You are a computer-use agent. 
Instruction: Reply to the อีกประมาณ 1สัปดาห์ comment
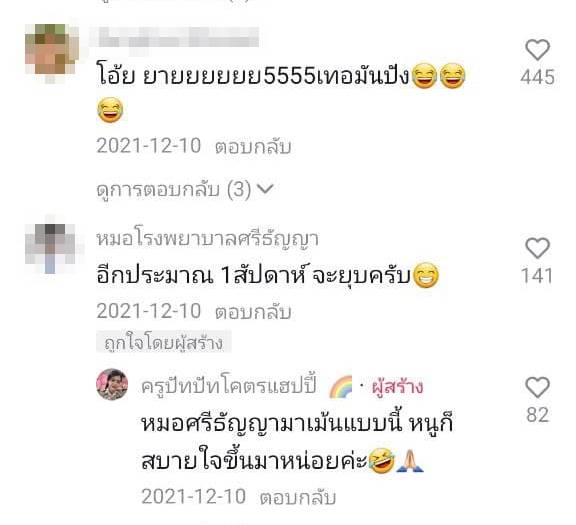pos(253,312)
